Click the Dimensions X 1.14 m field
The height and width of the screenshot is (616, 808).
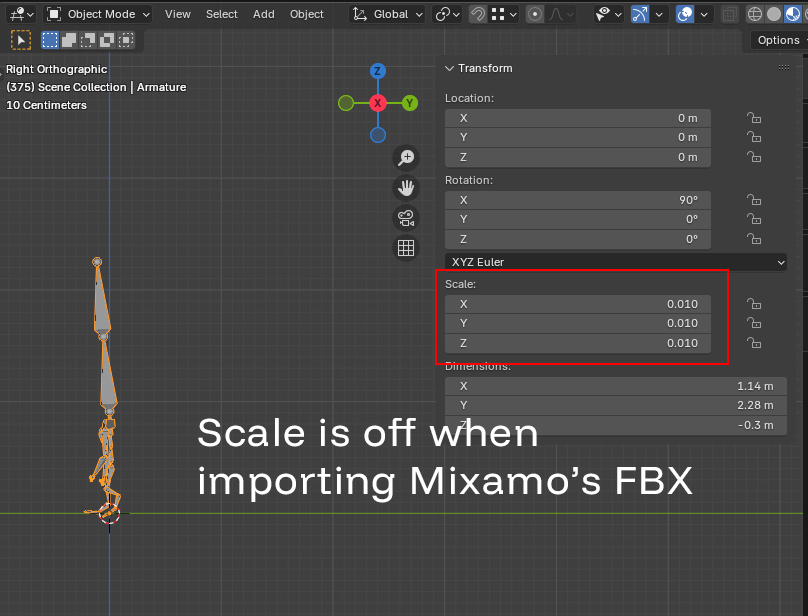[616, 386]
